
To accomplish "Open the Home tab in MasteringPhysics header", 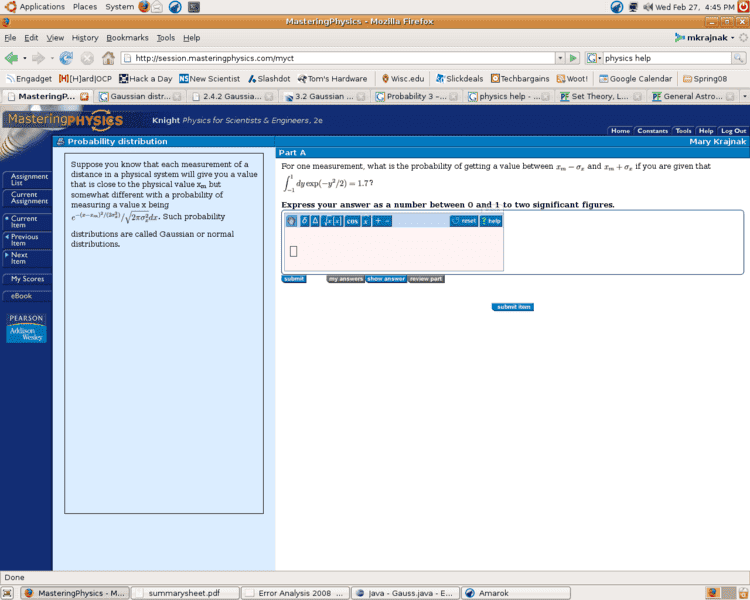I will click(620, 131).
